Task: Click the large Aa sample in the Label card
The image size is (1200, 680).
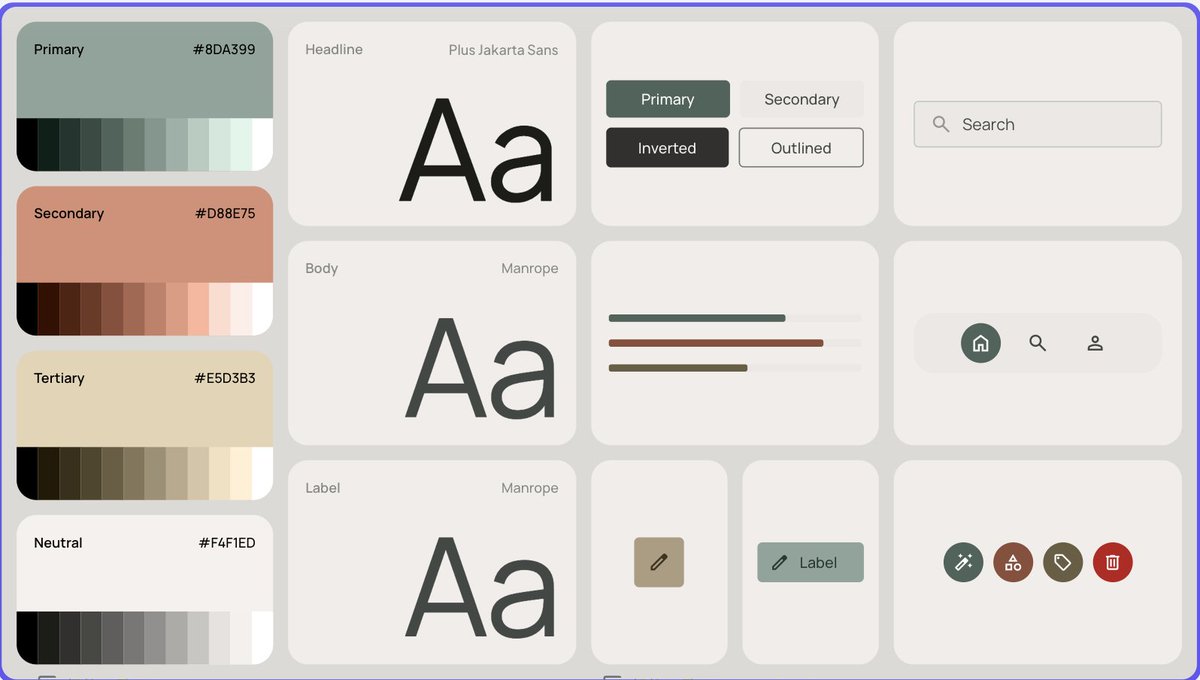Action: coord(481,588)
